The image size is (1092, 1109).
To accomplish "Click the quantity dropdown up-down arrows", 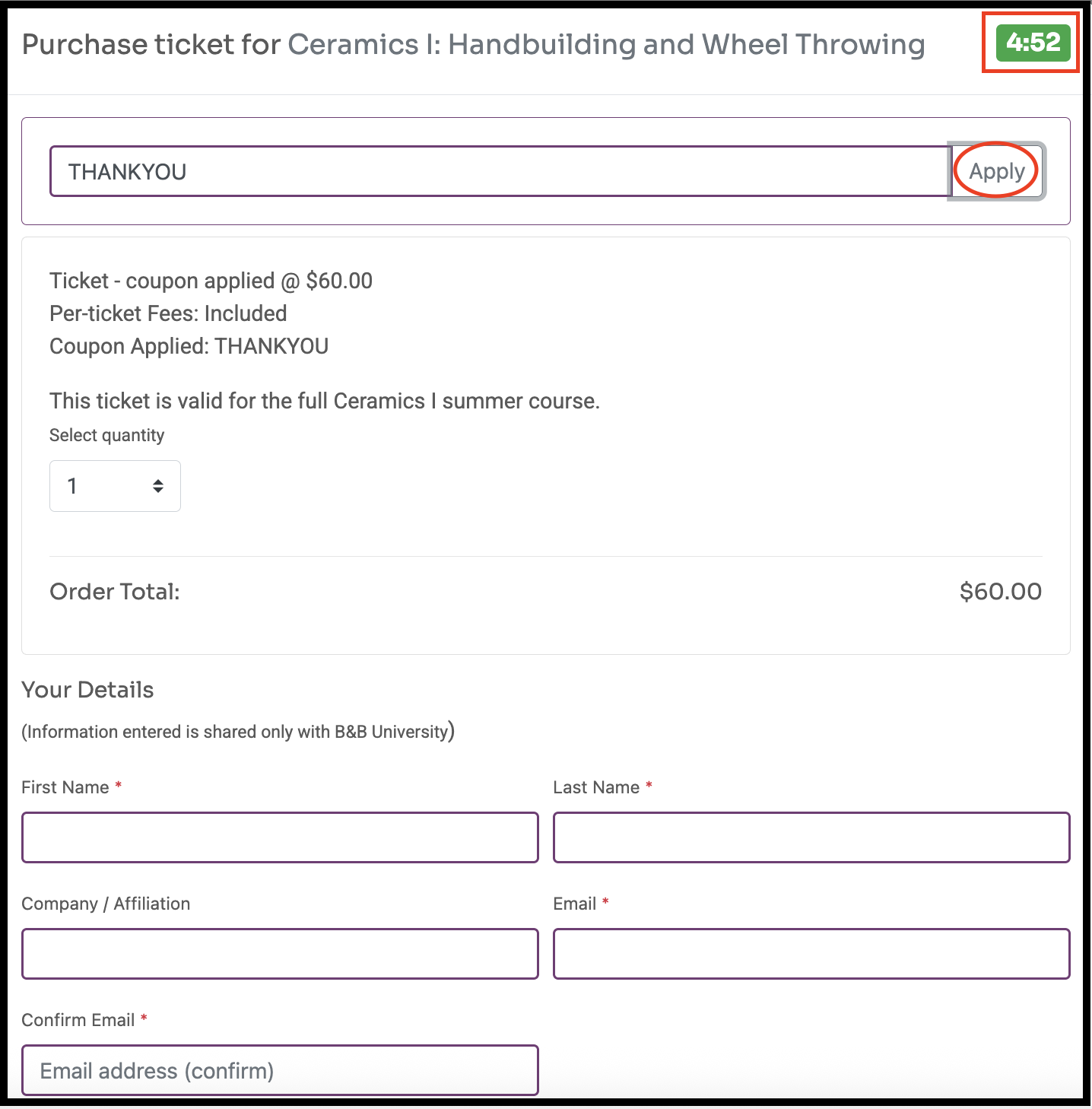I will click(x=158, y=486).
